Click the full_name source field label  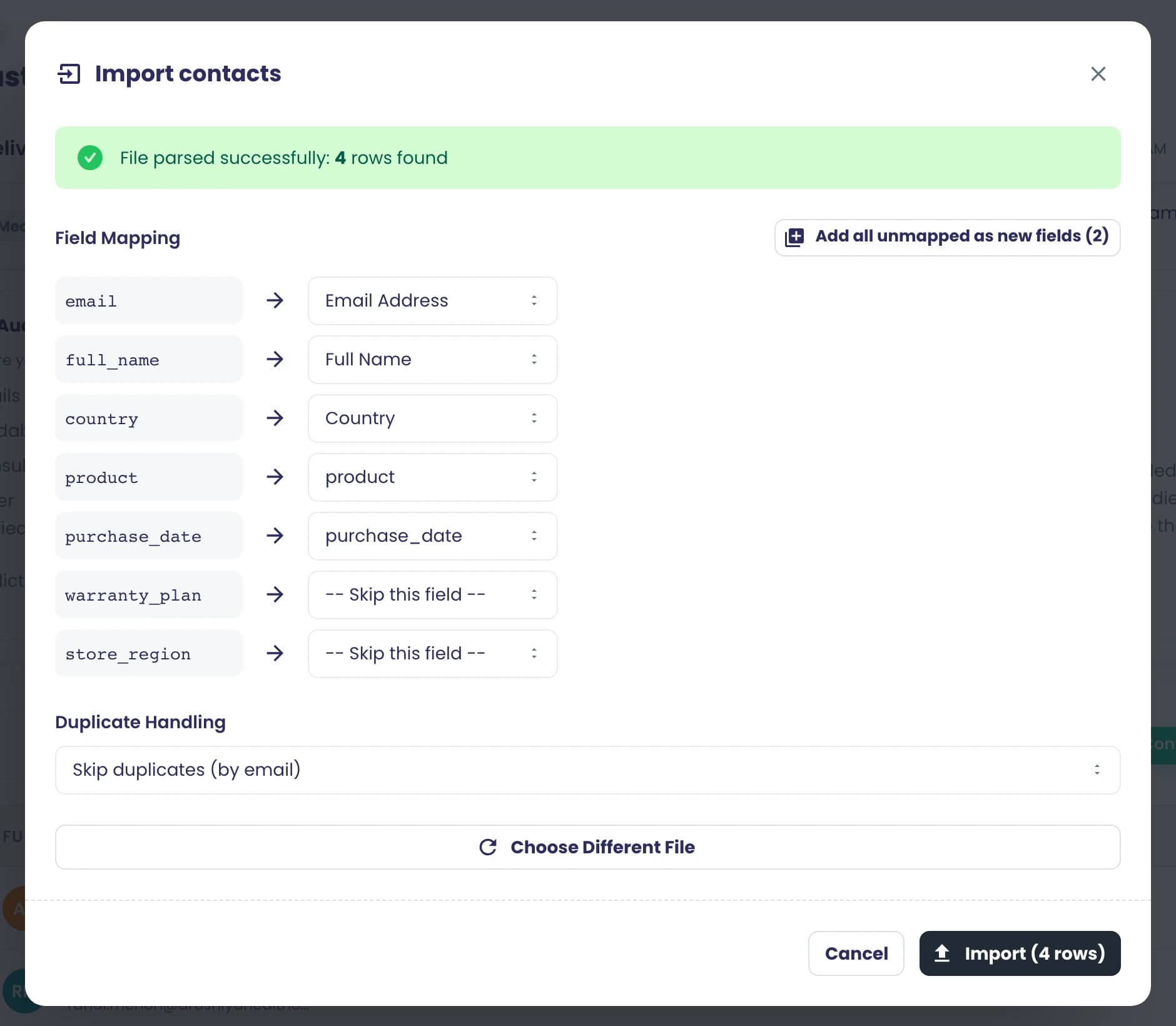tap(149, 360)
